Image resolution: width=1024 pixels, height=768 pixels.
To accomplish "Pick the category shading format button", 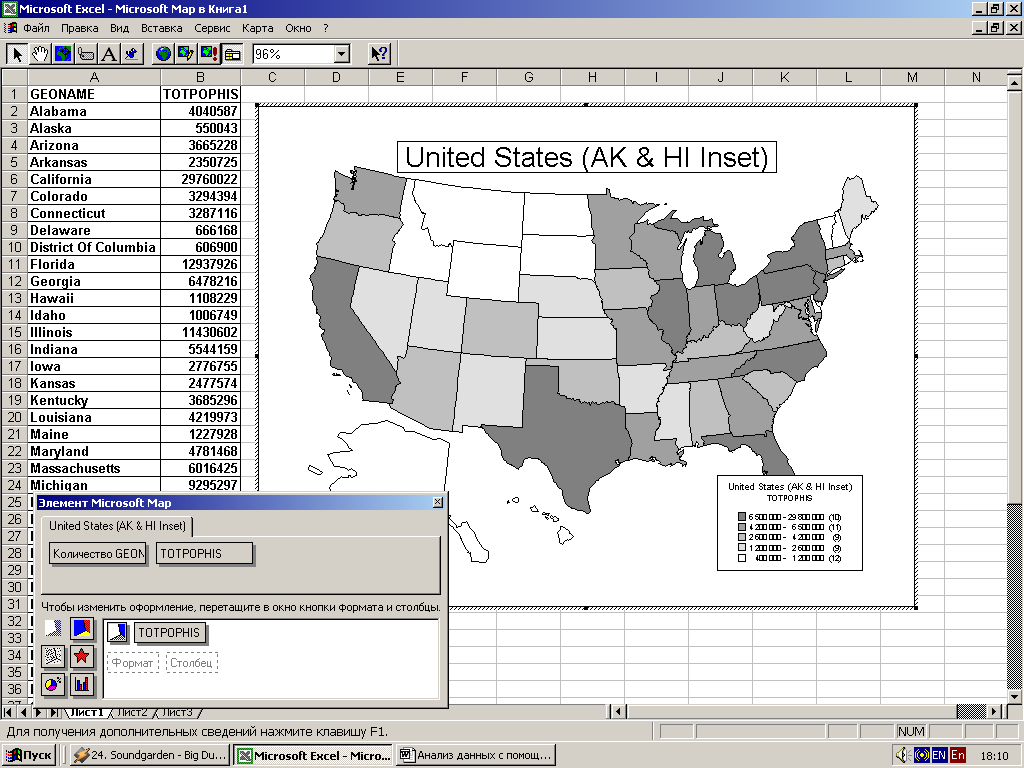I will click(82, 629).
